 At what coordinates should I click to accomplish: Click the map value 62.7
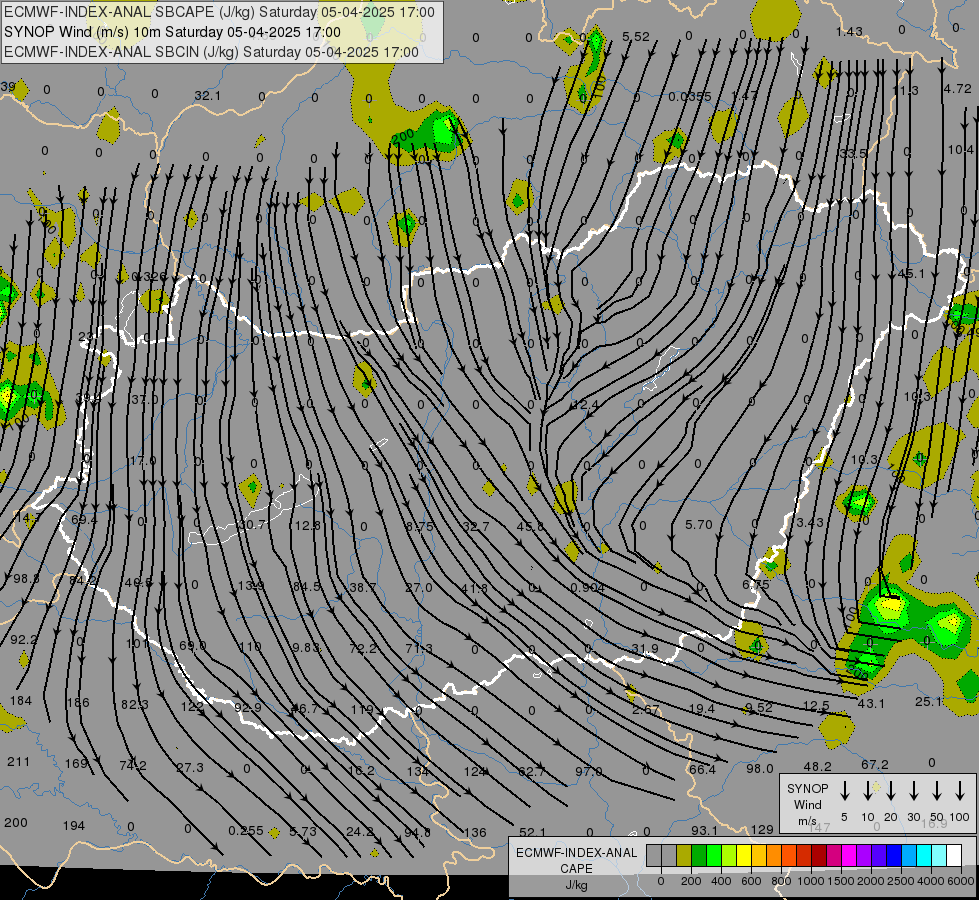point(531,772)
